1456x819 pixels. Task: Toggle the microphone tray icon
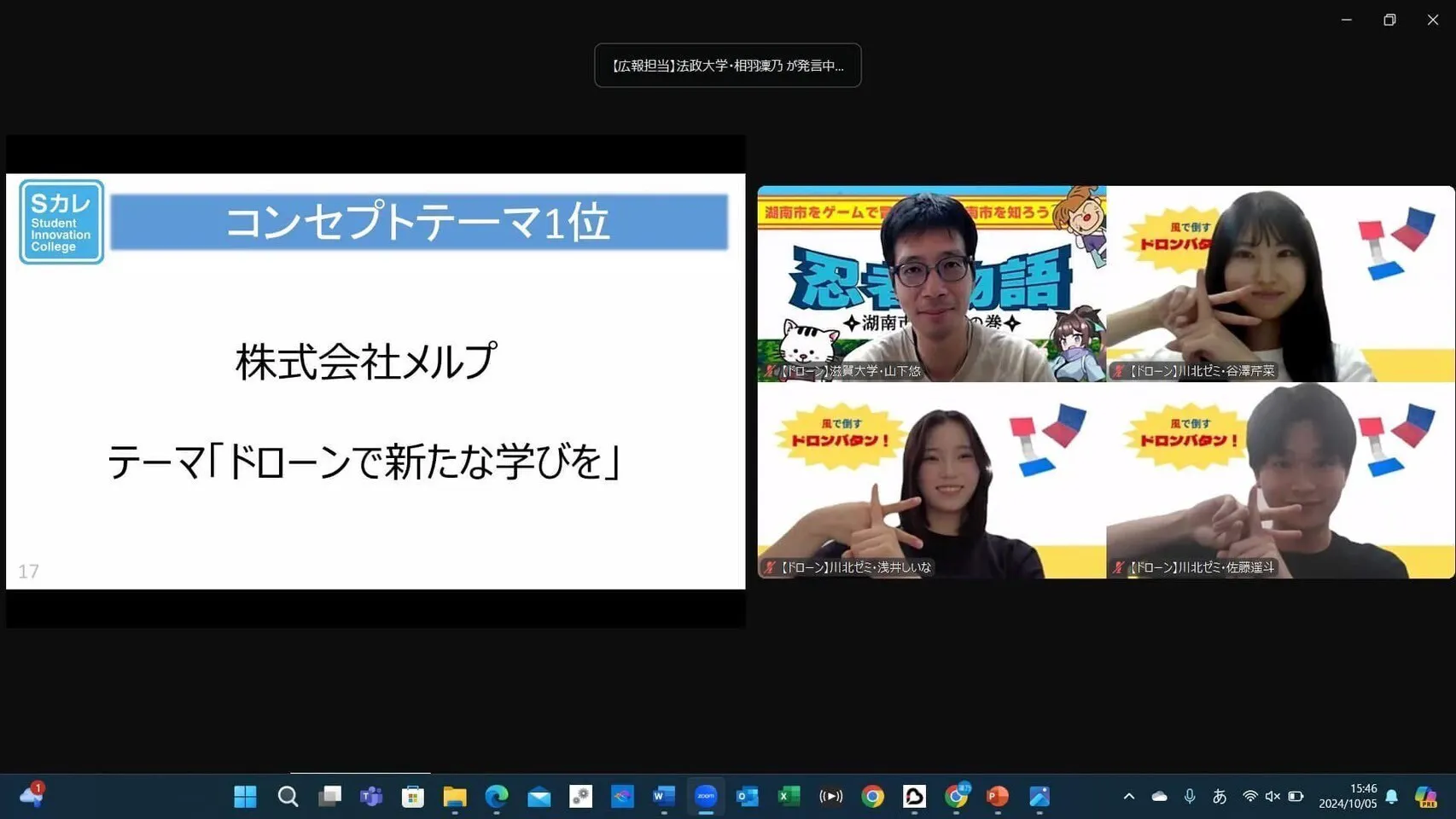(1190, 796)
